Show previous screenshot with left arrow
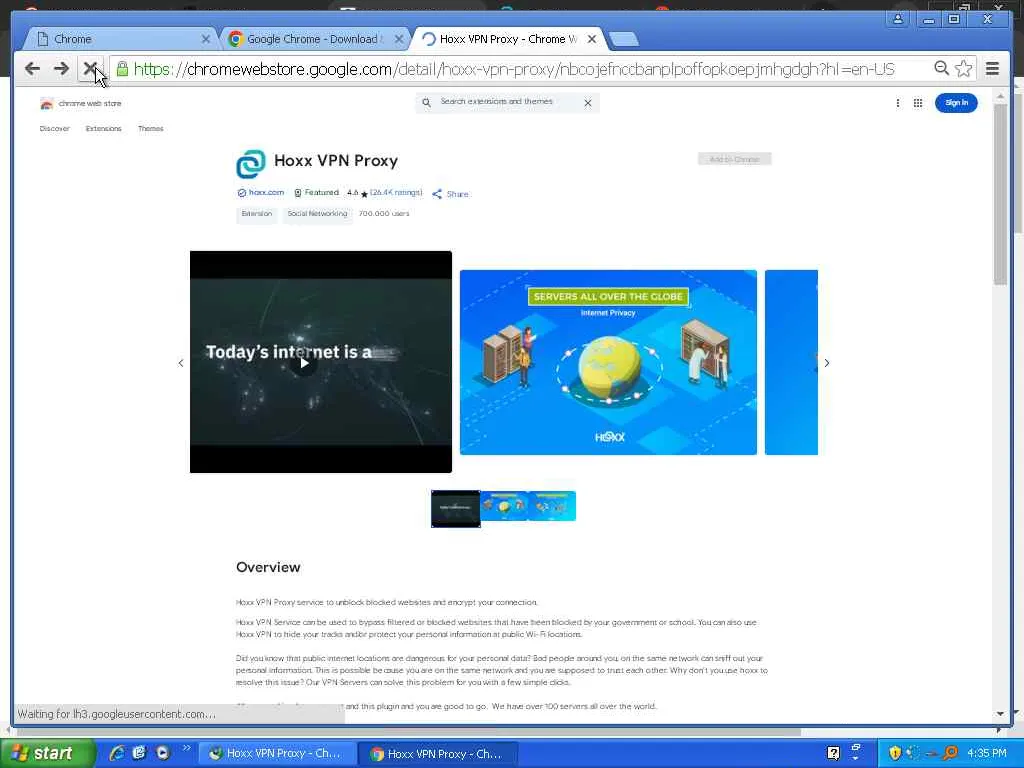The height and width of the screenshot is (768, 1024). 181,363
